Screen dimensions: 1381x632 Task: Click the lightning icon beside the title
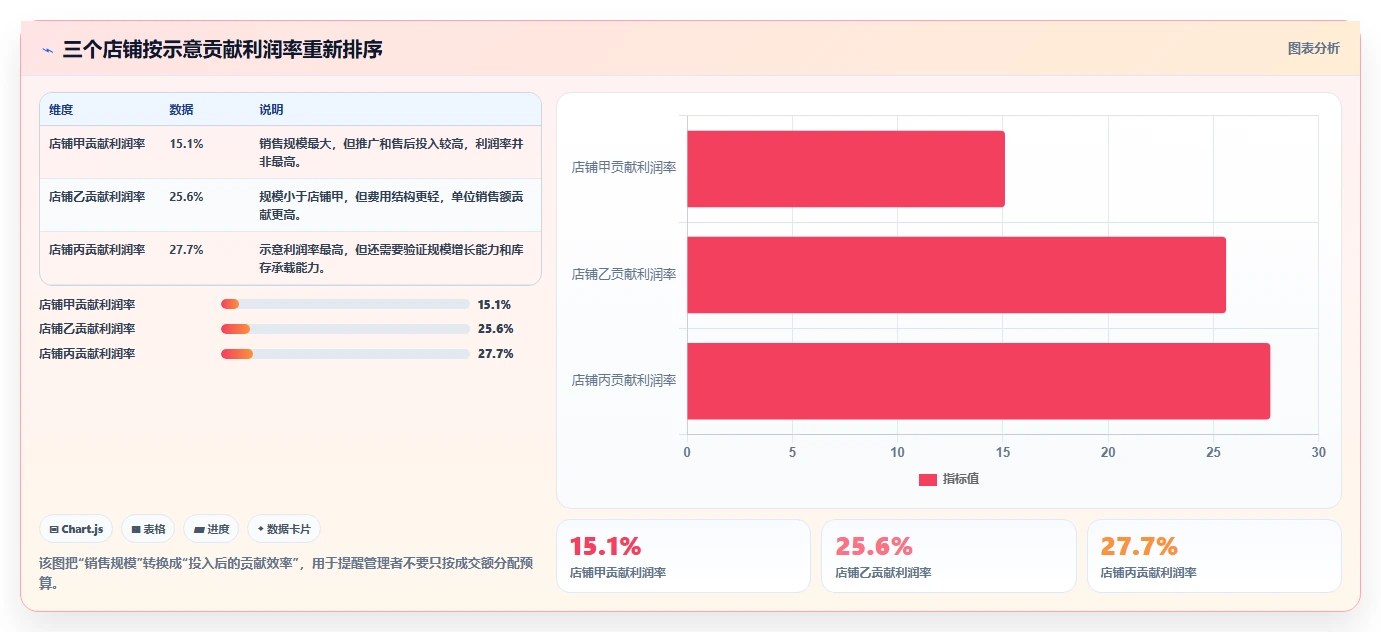tap(47, 50)
